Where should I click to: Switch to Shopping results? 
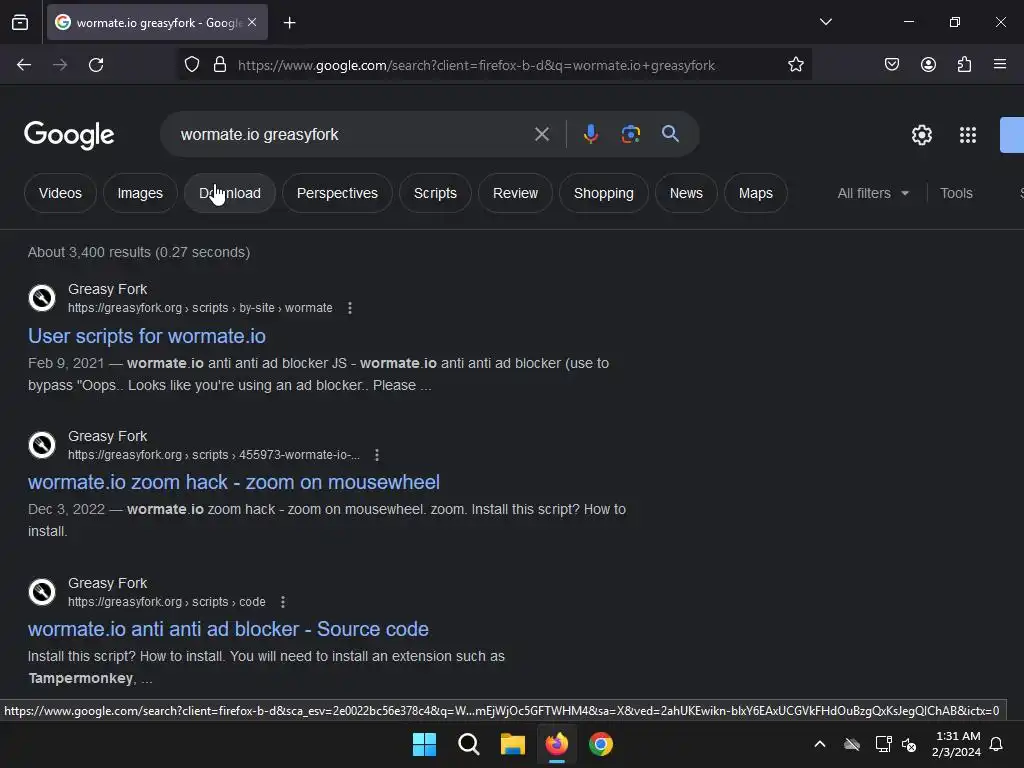tap(603, 193)
